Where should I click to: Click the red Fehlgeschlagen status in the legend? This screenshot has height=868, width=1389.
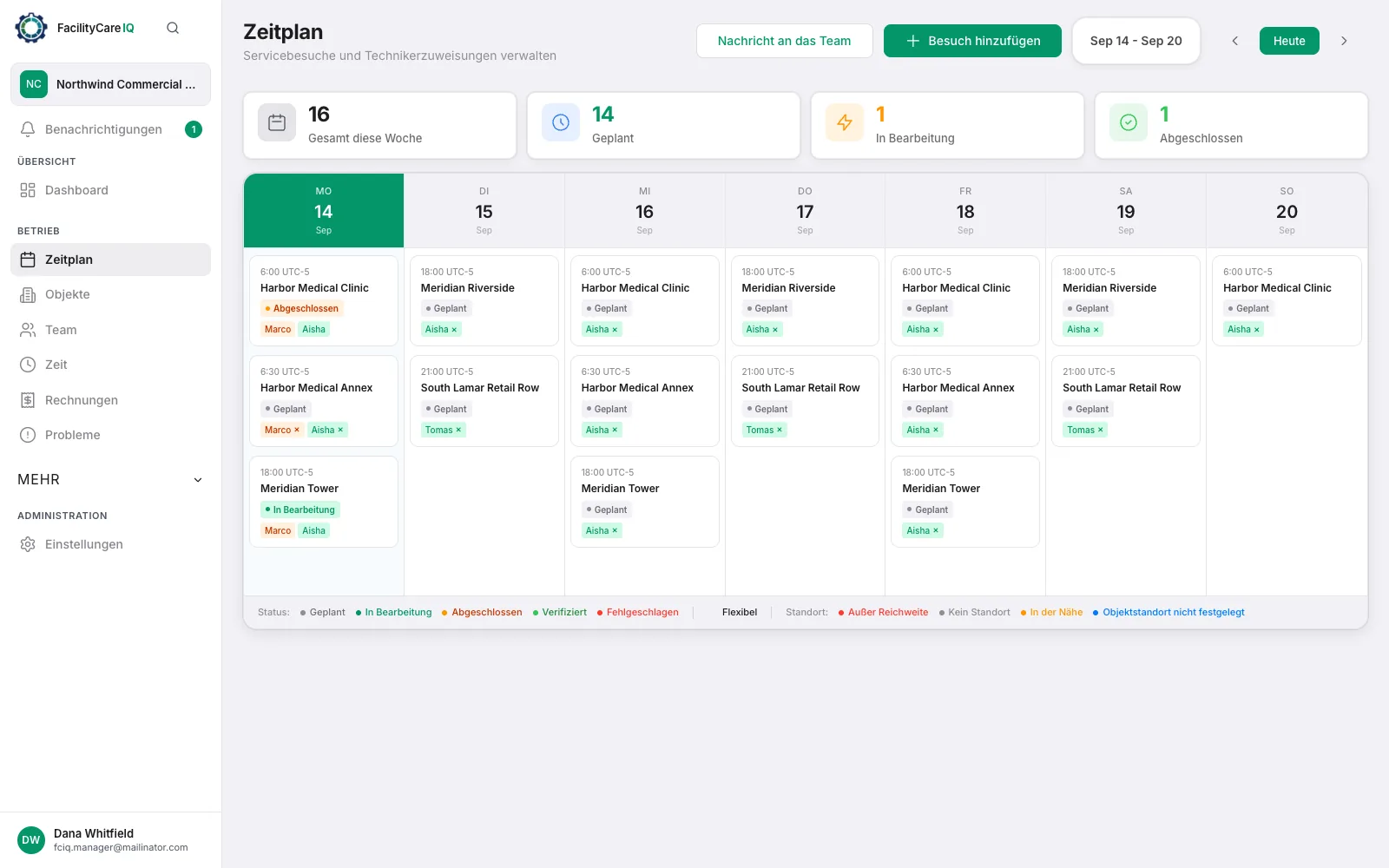click(638, 612)
